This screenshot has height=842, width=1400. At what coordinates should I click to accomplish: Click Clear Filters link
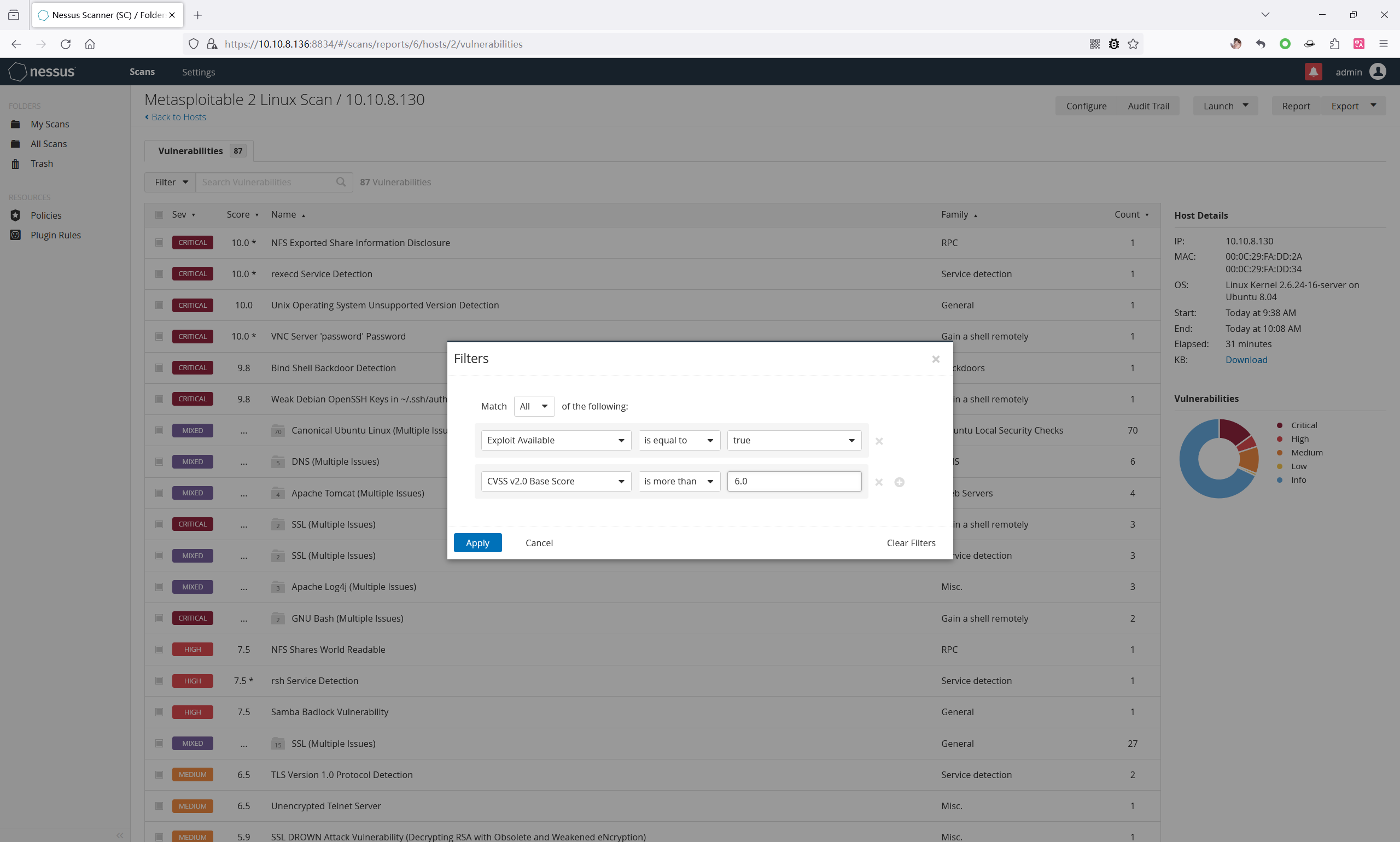[911, 543]
